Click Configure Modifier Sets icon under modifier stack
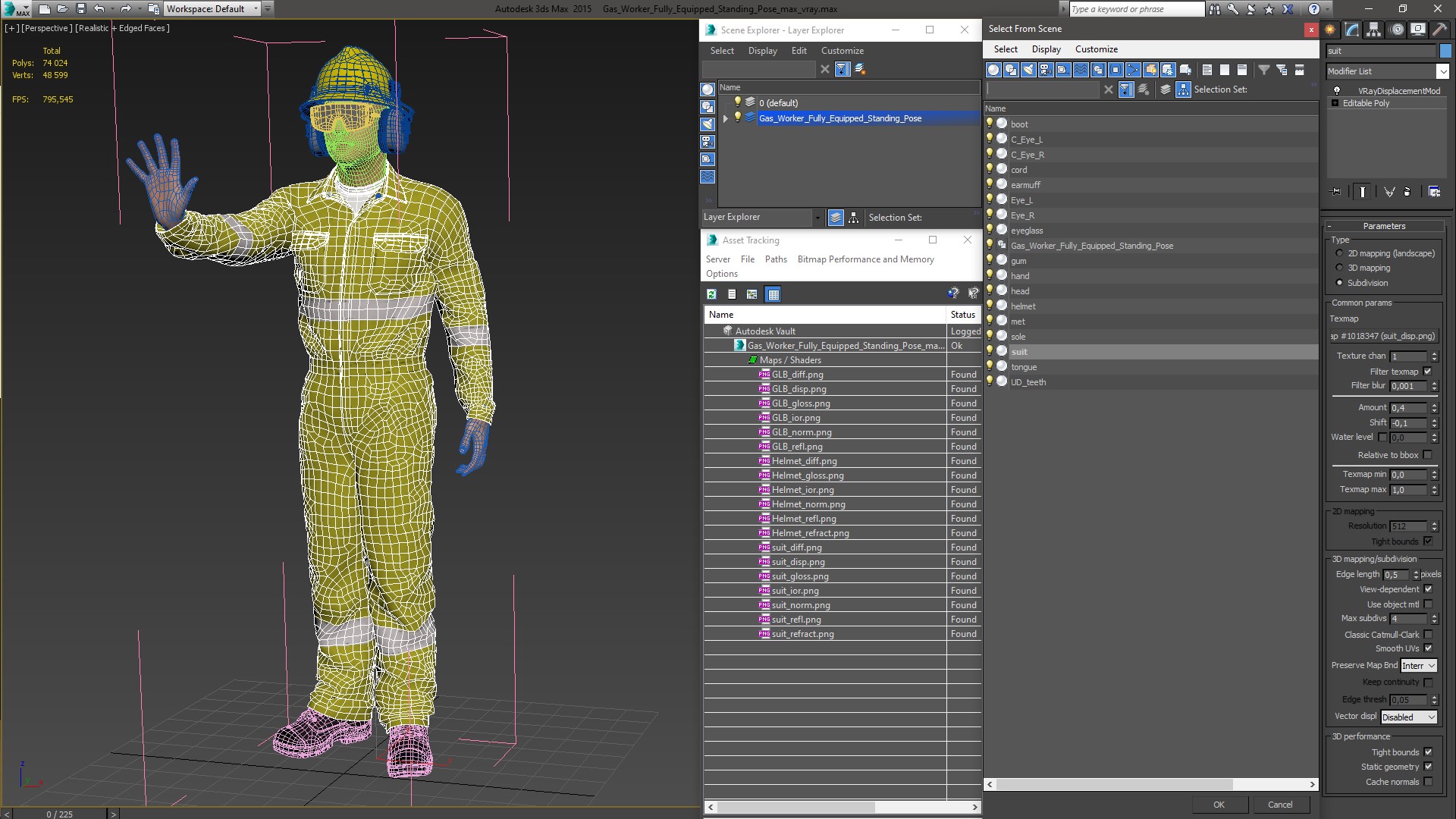1456x819 pixels. (1434, 192)
